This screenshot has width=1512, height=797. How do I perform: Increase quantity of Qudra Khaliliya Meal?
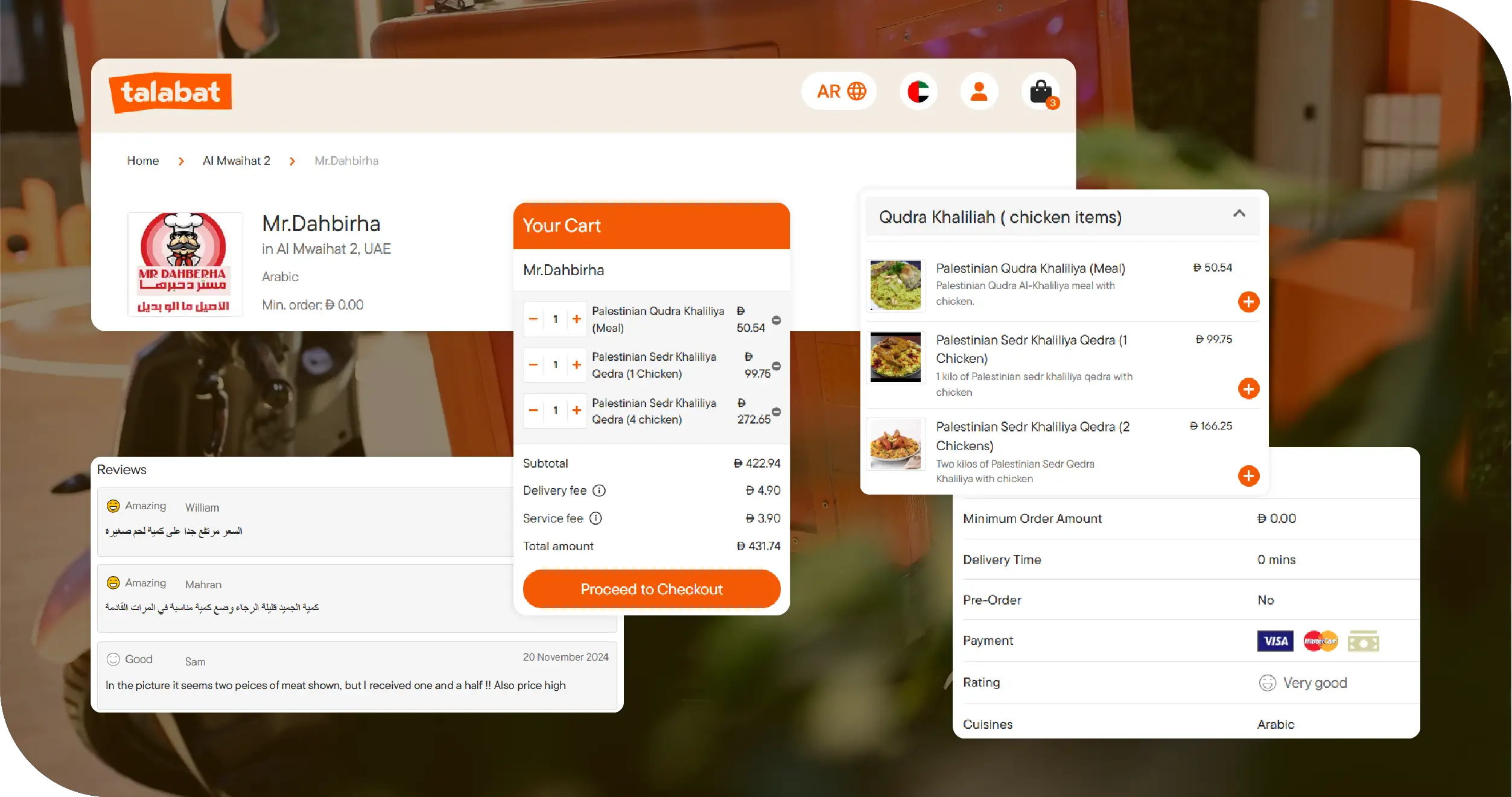coord(576,319)
